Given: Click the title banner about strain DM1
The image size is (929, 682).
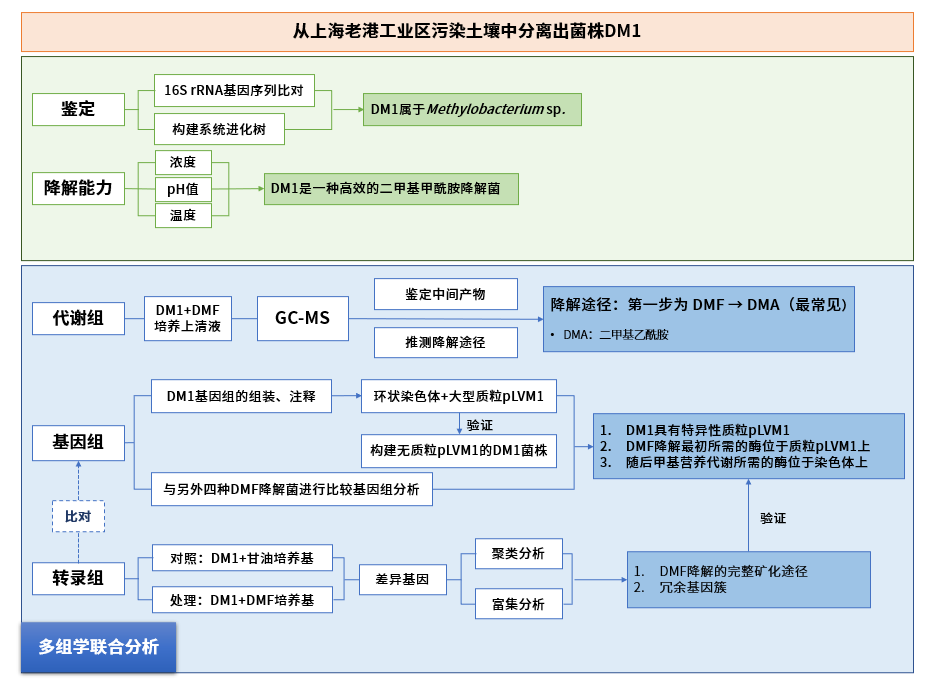Looking at the screenshot, I should tap(467, 31).
